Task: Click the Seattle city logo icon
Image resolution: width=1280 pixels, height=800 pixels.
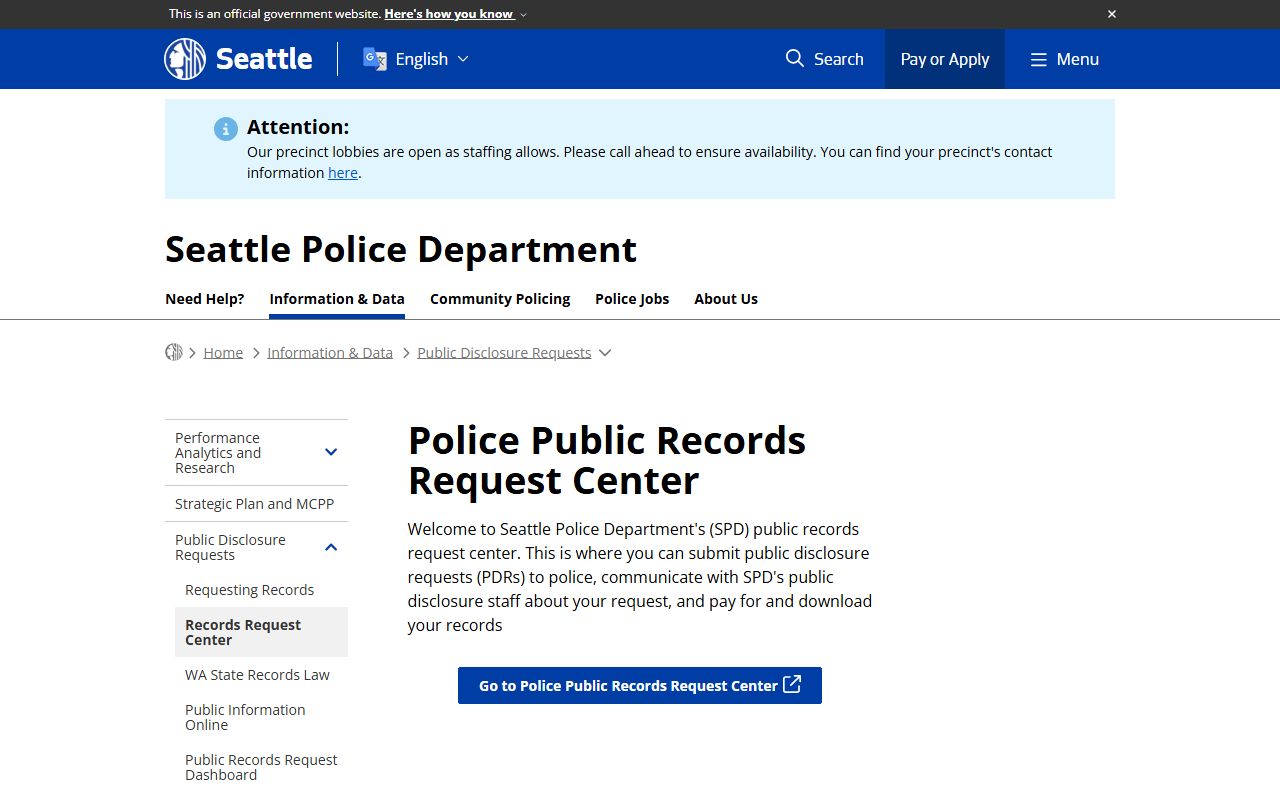Action: pos(185,59)
